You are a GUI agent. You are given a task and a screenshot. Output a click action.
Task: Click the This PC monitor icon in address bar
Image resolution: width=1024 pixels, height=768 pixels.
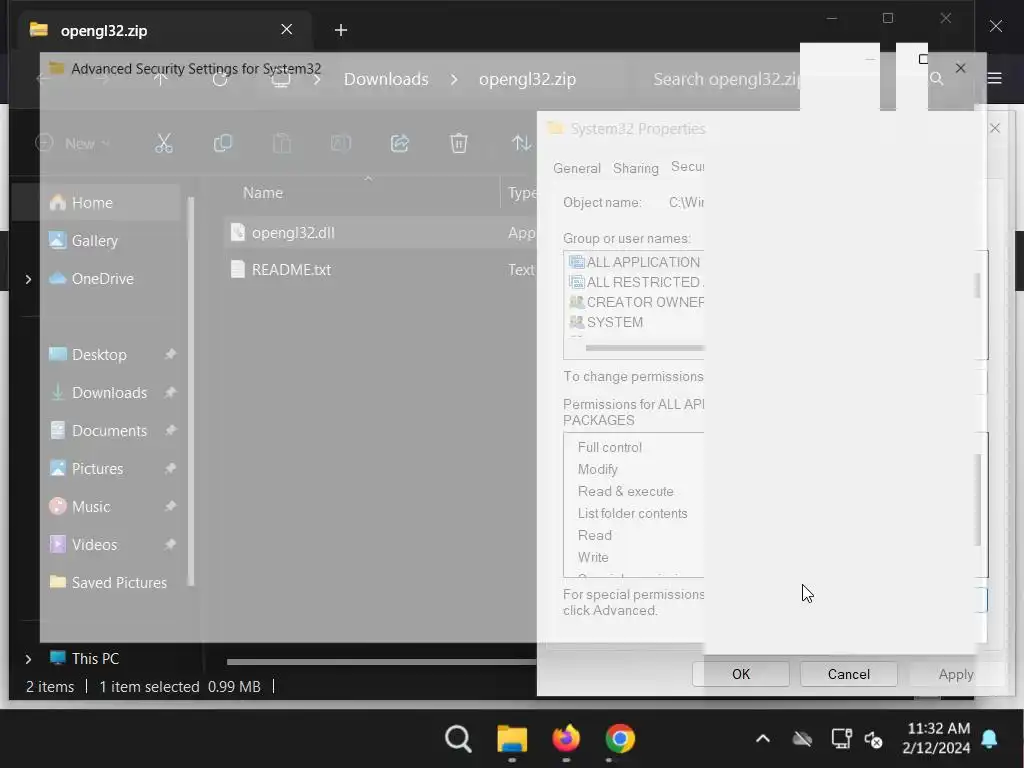281,79
